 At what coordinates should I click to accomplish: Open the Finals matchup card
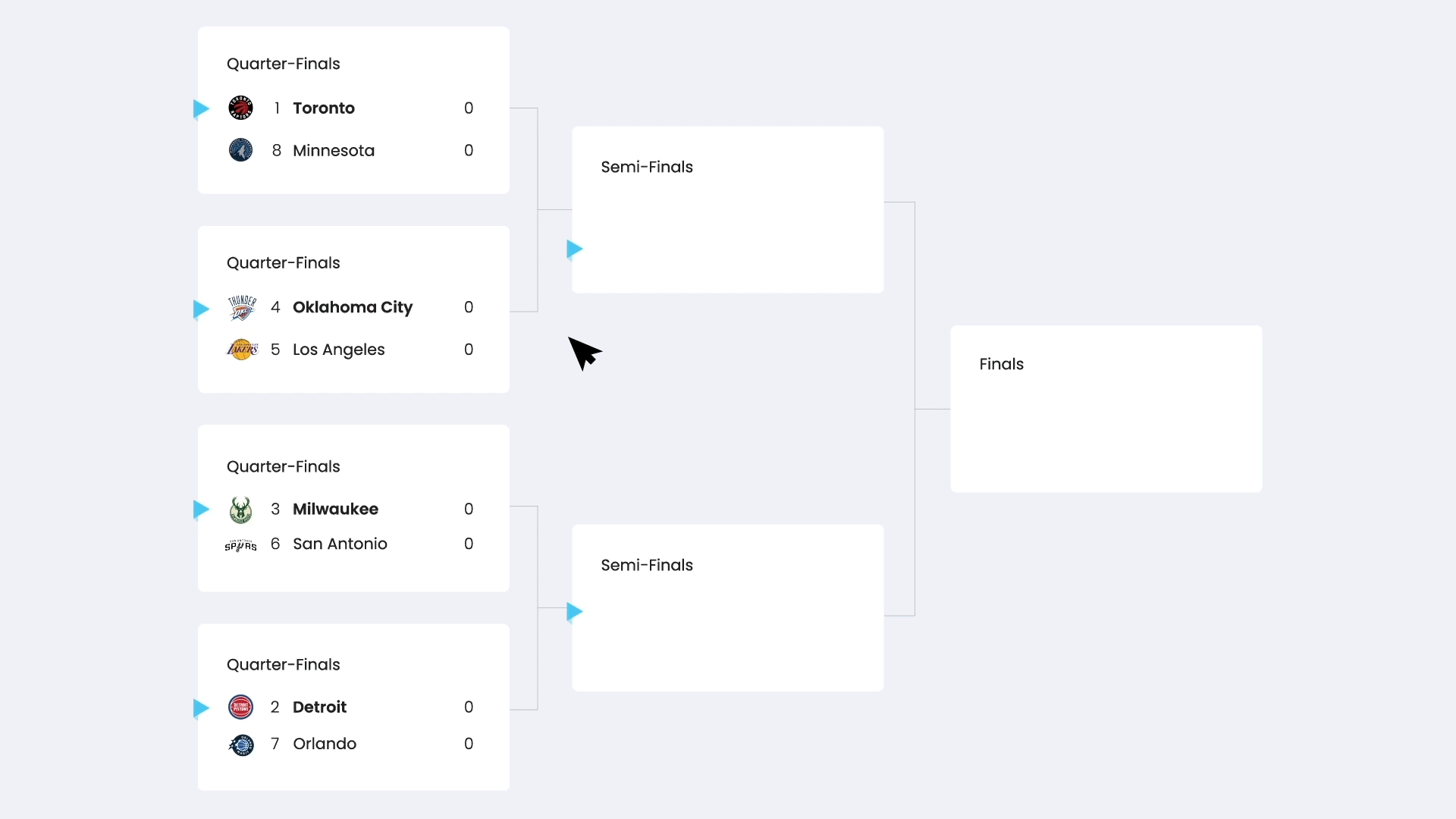coord(1106,409)
